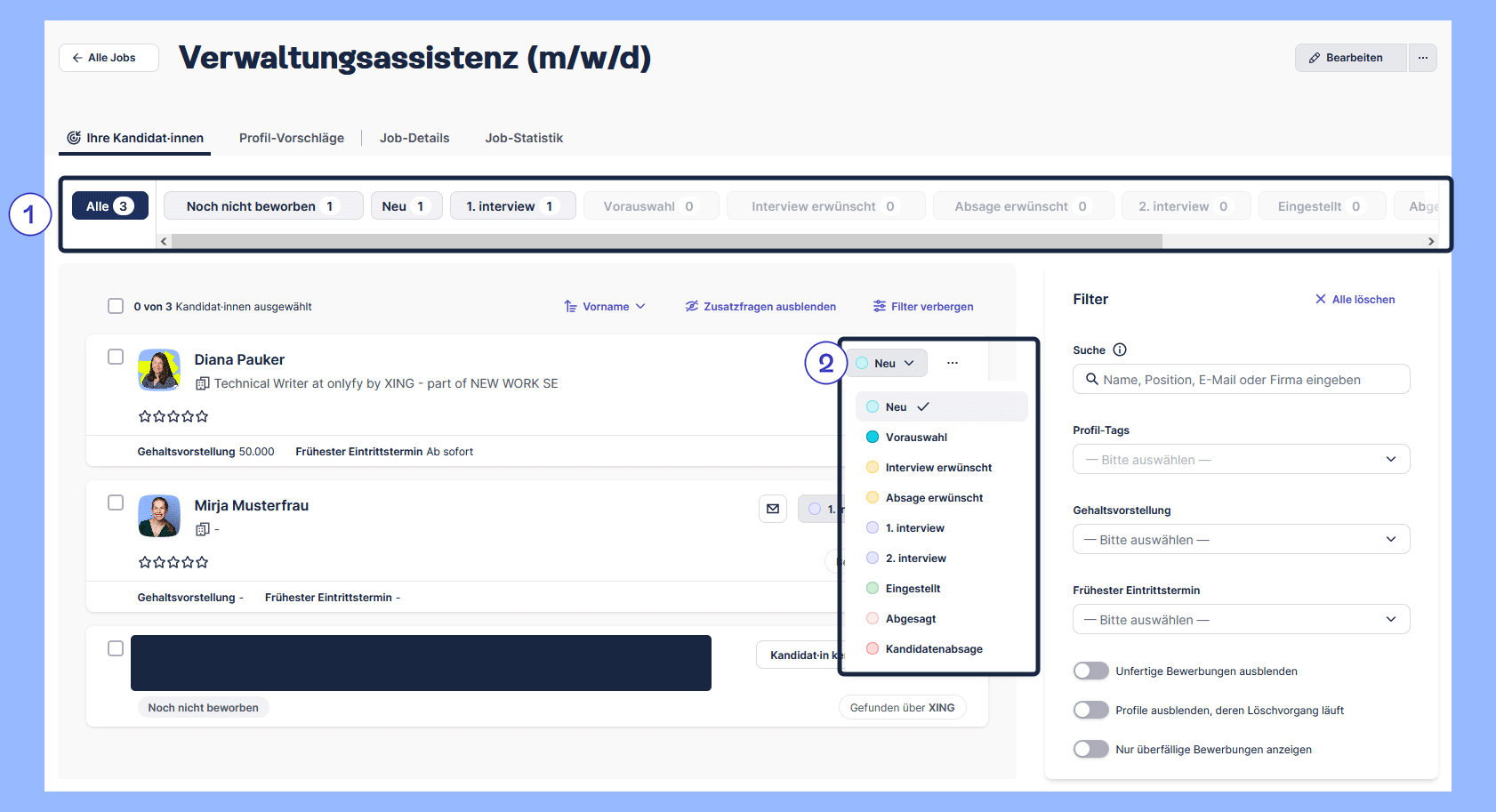Switch to the Job-Statistik tab

pos(524,138)
